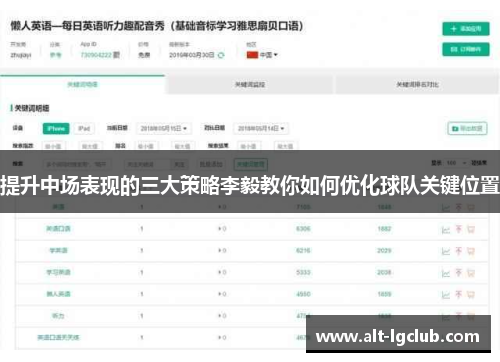Refresh the latest version date
The width and height of the screenshot is (500, 362).
[x=221, y=55]
